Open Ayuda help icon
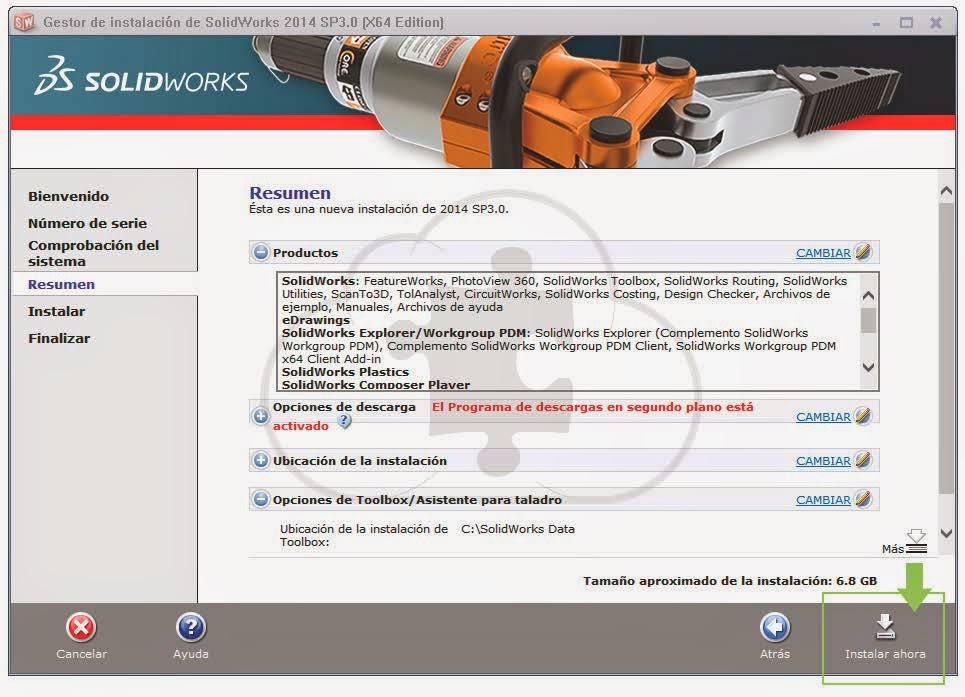965x697 pixels. (191, 628)
